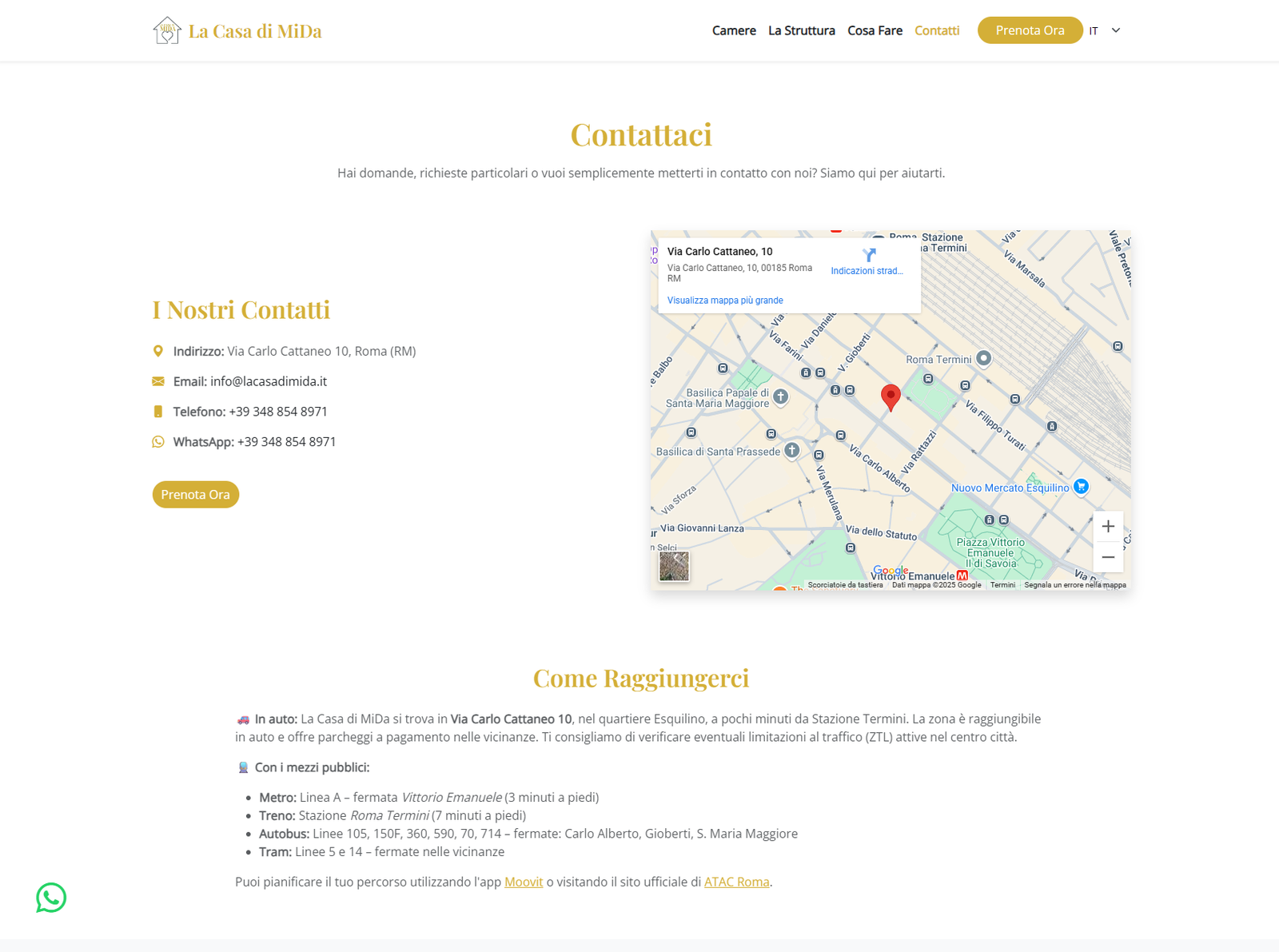Click the directions arrow icon in map card
This screenshot has height=952, width=1279.
tap(867, 255)
